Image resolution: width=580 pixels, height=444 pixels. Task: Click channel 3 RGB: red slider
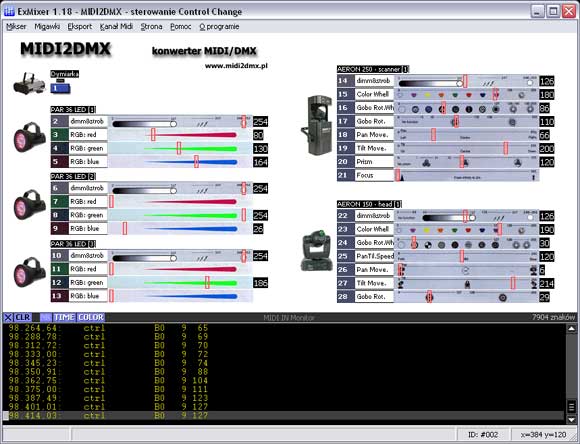180,135
